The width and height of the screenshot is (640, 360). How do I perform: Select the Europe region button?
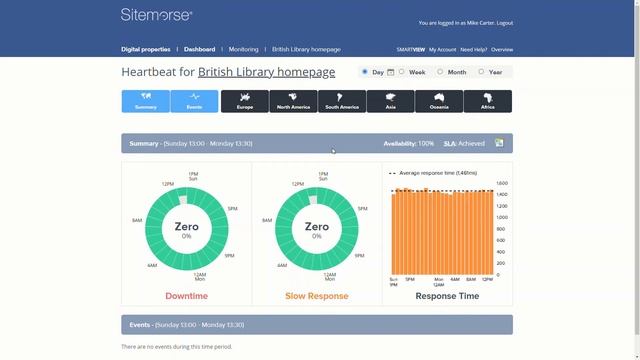tap(244, 101)
